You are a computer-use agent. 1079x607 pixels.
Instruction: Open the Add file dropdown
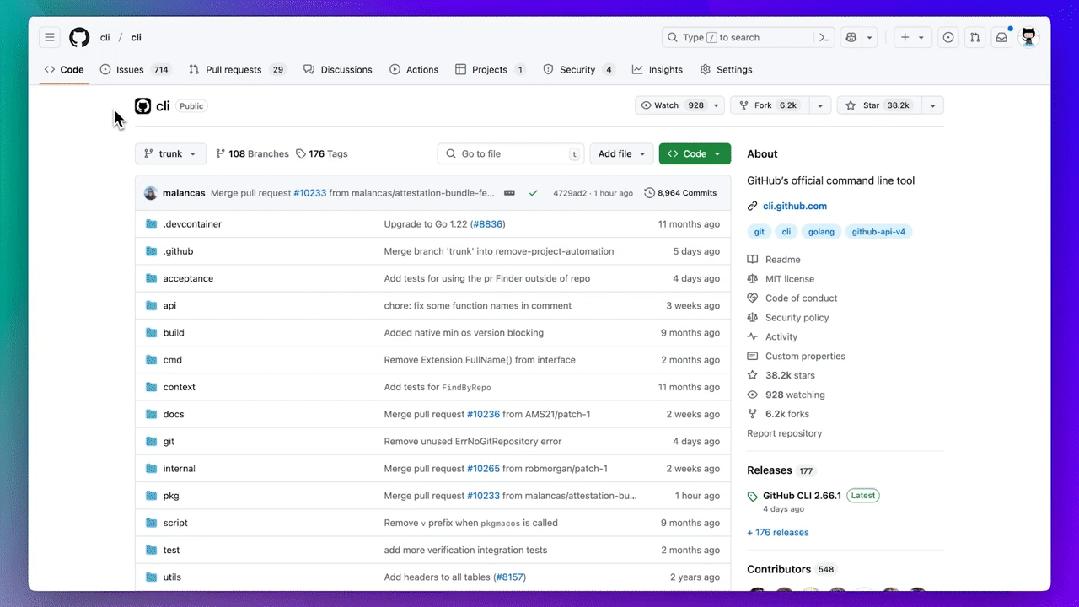click(621, 153)
